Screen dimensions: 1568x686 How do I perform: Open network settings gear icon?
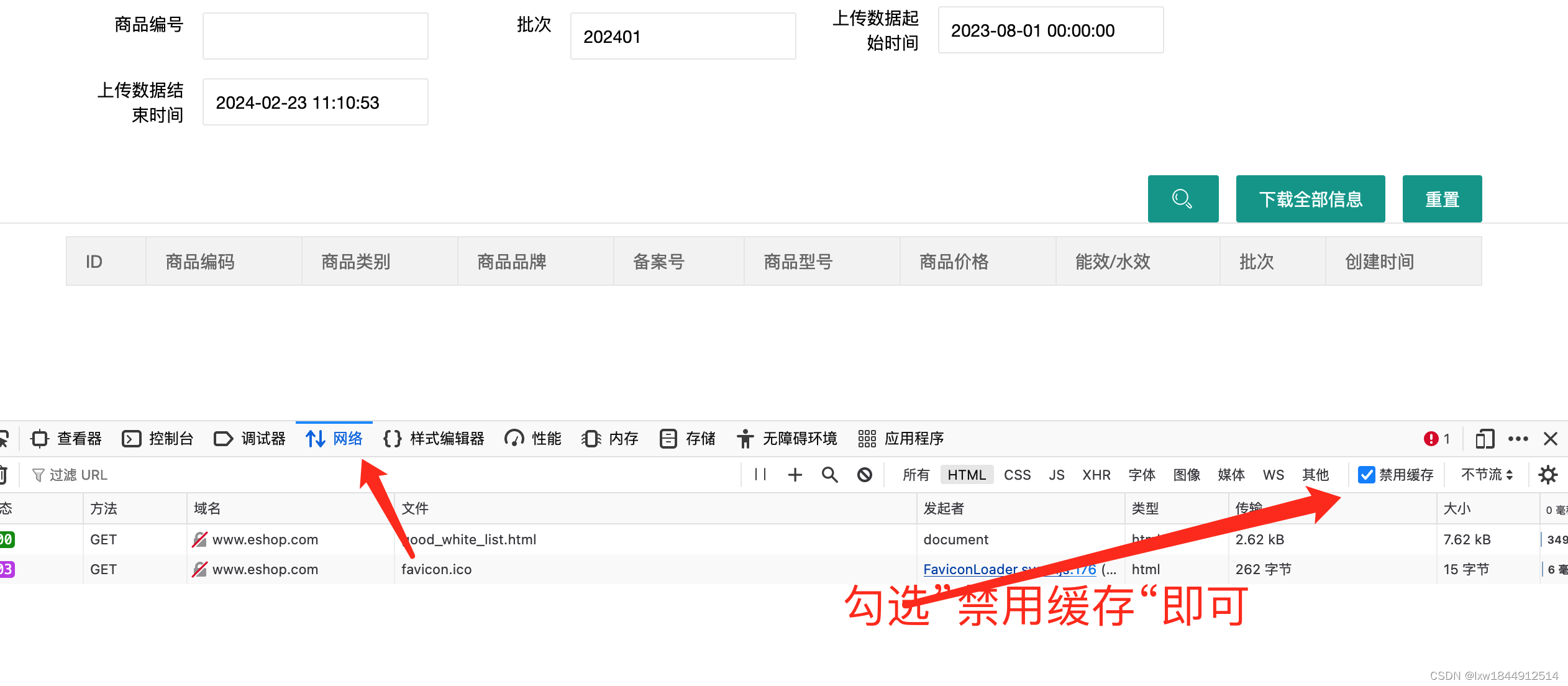point(1547,475)
